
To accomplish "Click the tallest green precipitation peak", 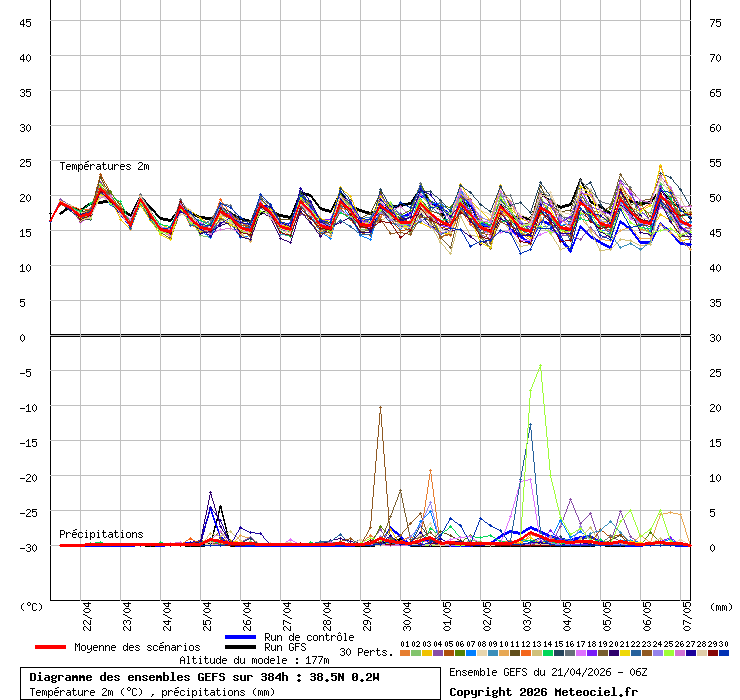I will click(x=541, y=366).
